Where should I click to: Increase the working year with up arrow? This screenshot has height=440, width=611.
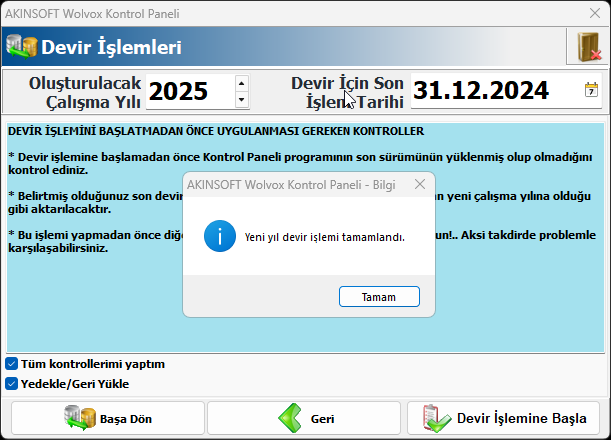click(x=242, y=83)
